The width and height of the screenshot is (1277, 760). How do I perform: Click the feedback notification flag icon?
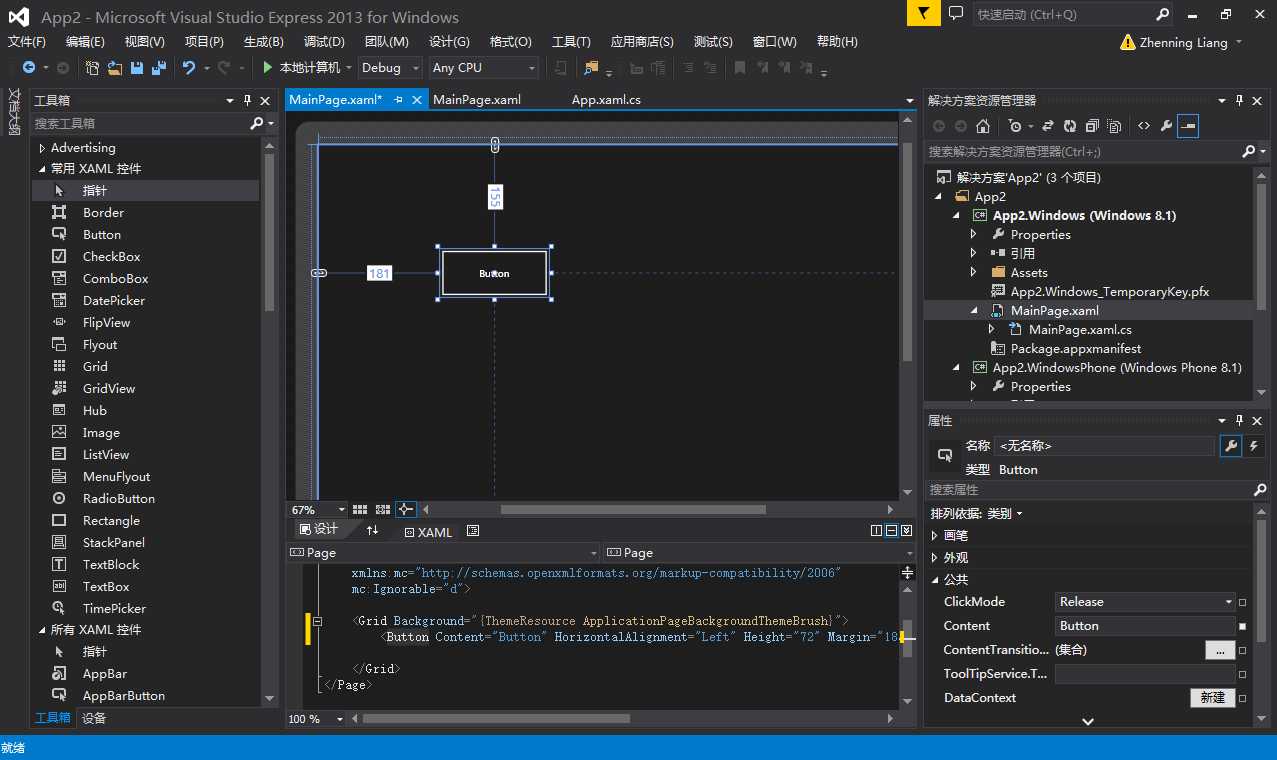(x=923, y=13)
